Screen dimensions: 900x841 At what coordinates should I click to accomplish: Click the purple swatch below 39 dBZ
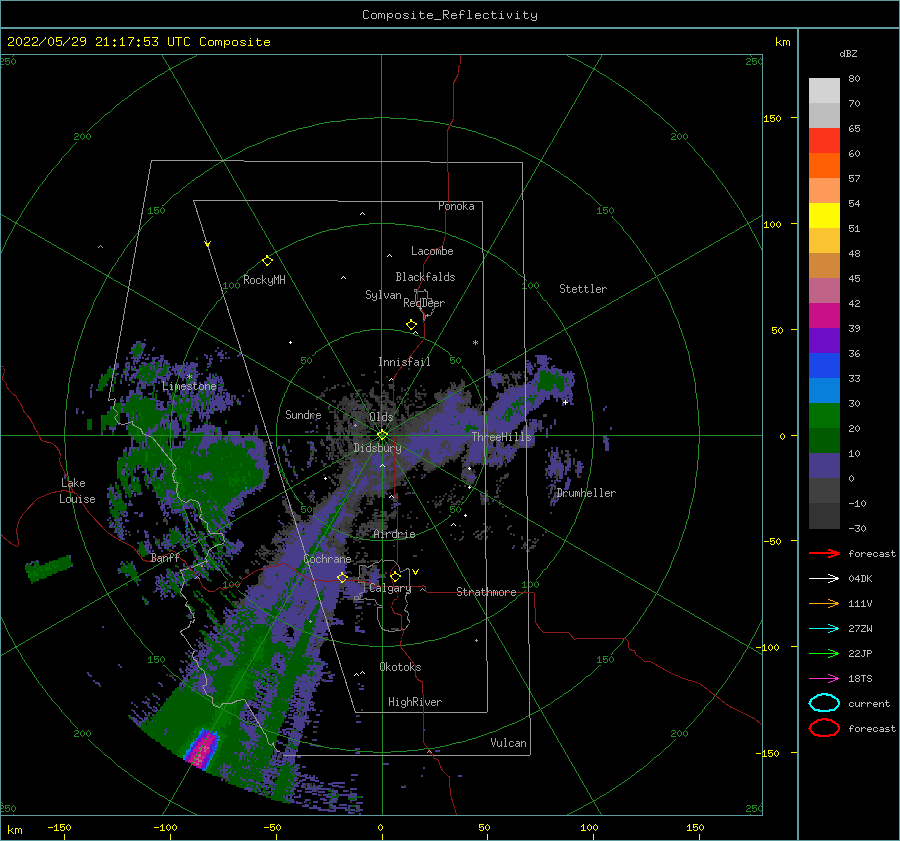coord(824,340)
